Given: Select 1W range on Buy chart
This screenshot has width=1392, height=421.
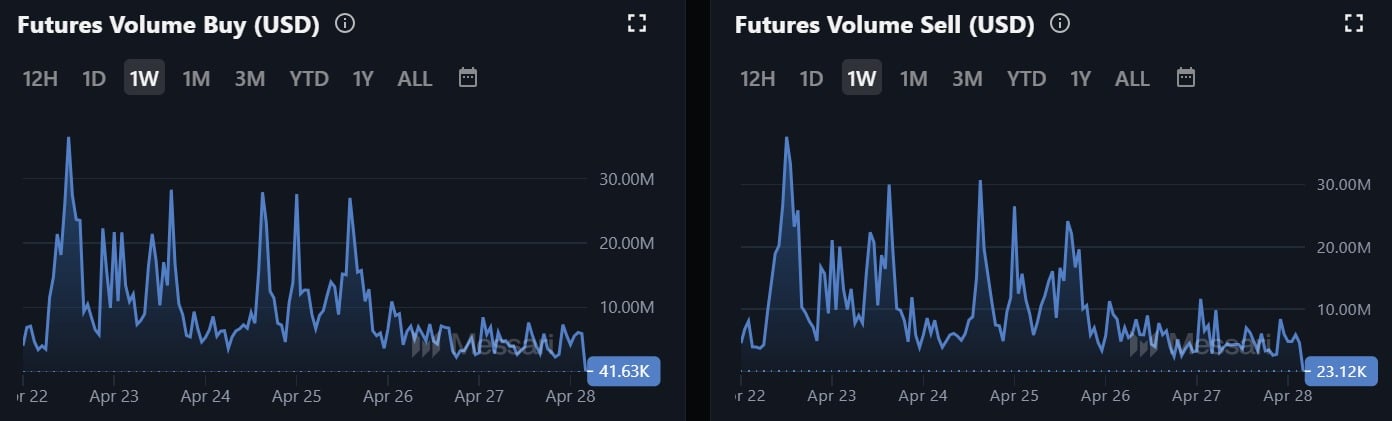Looking at the screenshot, I should [x=144, y=78].
